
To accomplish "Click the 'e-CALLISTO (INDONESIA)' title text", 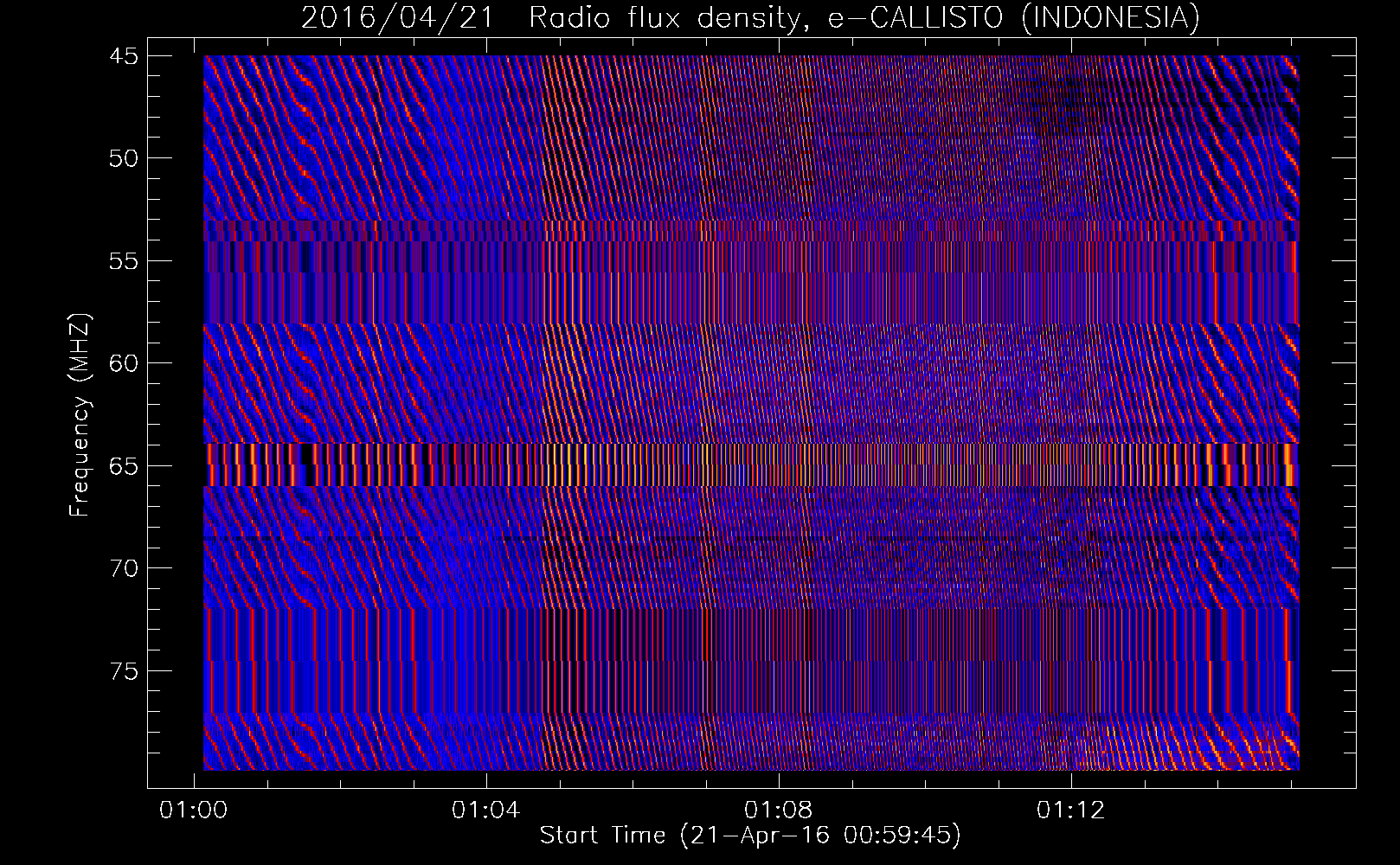I will tap(1014, 17).
